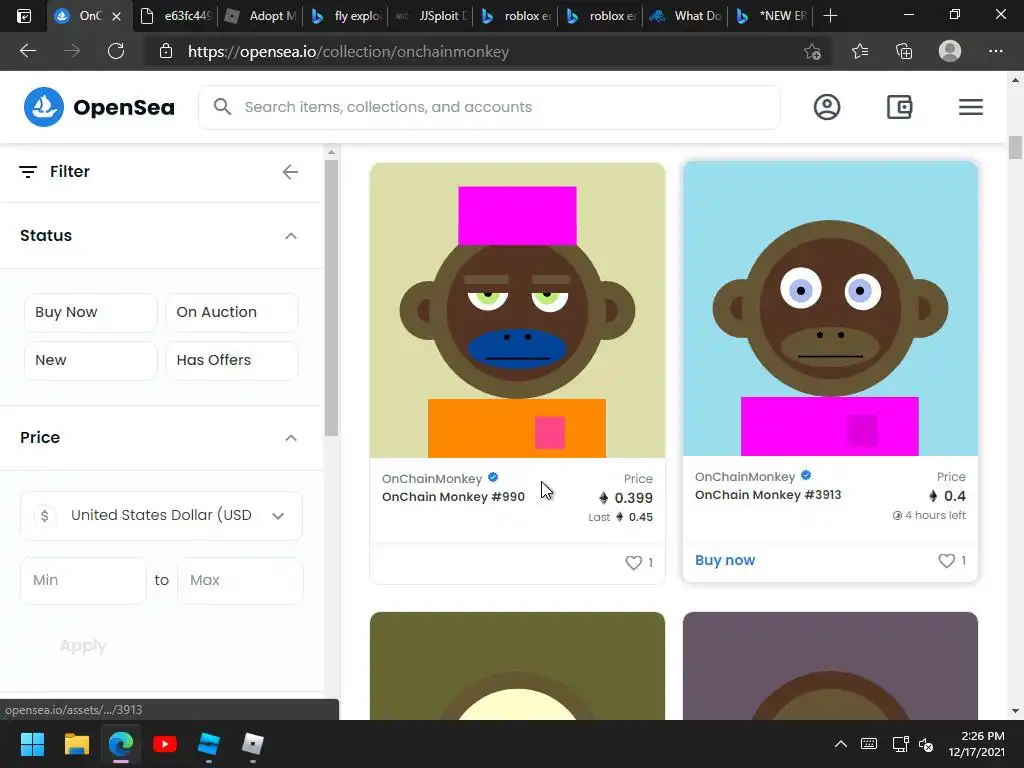Switch to What Do tab

click(x=686, y=16)
